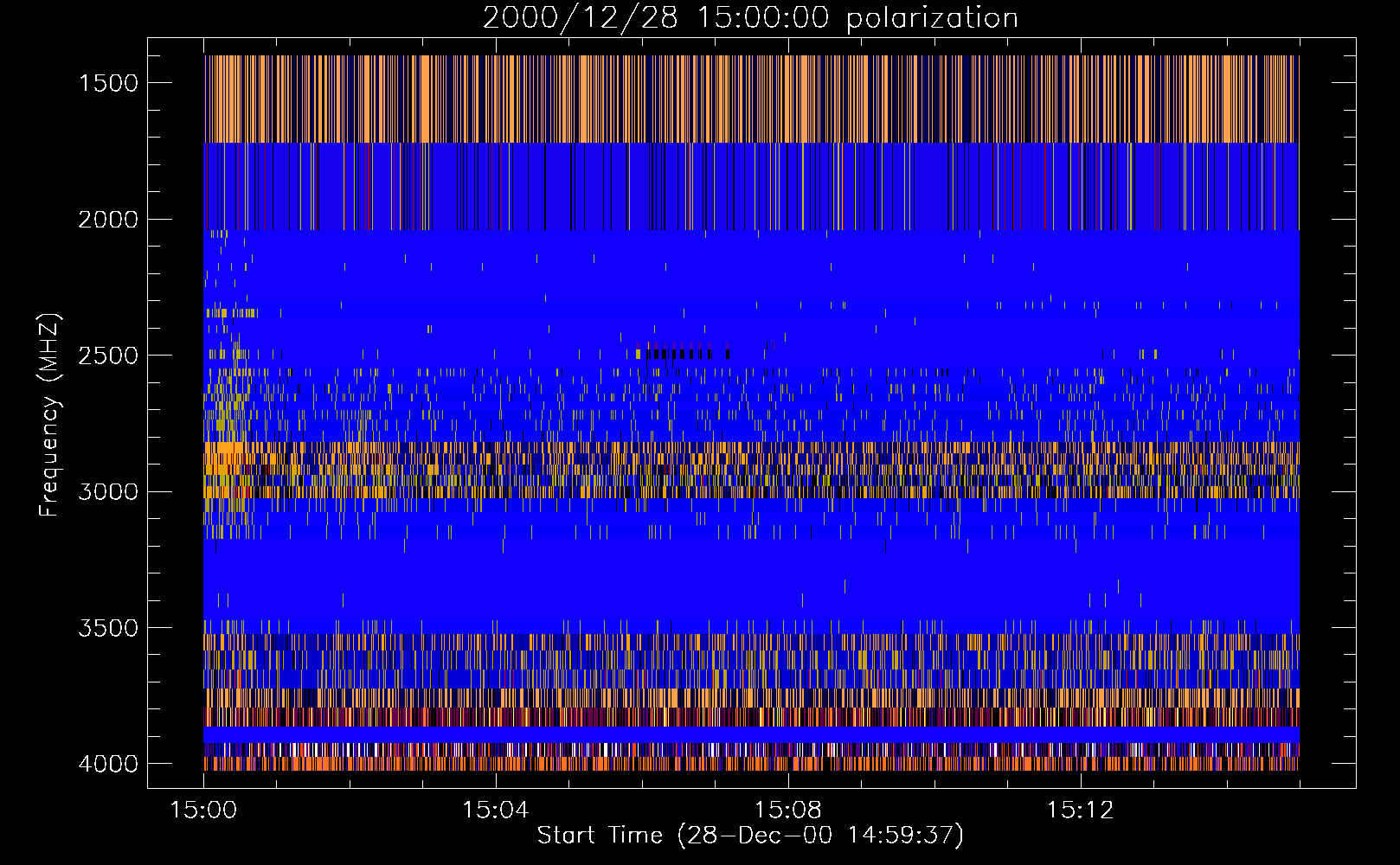Click the 15:08 time axis label
Image resolution: width=1400 pixels, height=865 pixels.
[x=787, y=811]
